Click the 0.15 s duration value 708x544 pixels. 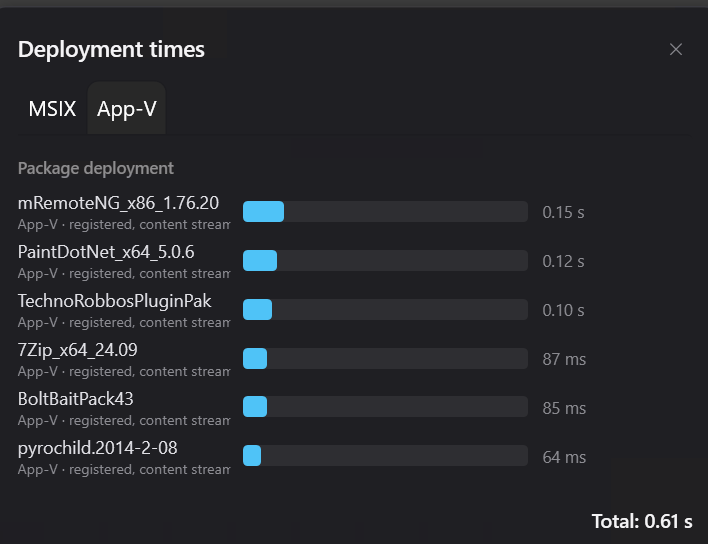click(x=564, y=212)
